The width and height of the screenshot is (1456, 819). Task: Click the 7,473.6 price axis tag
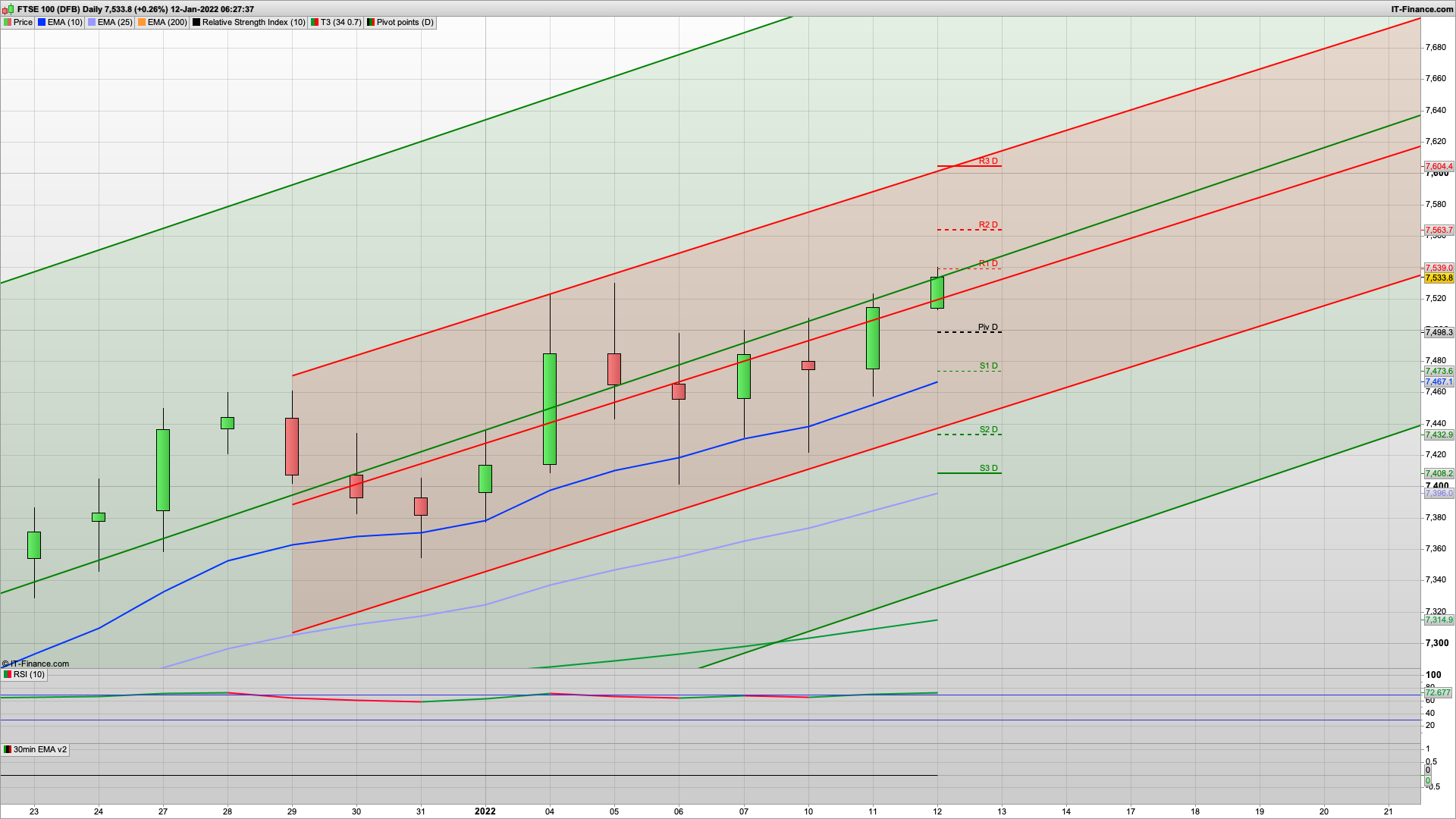(x=1439, y=371)
